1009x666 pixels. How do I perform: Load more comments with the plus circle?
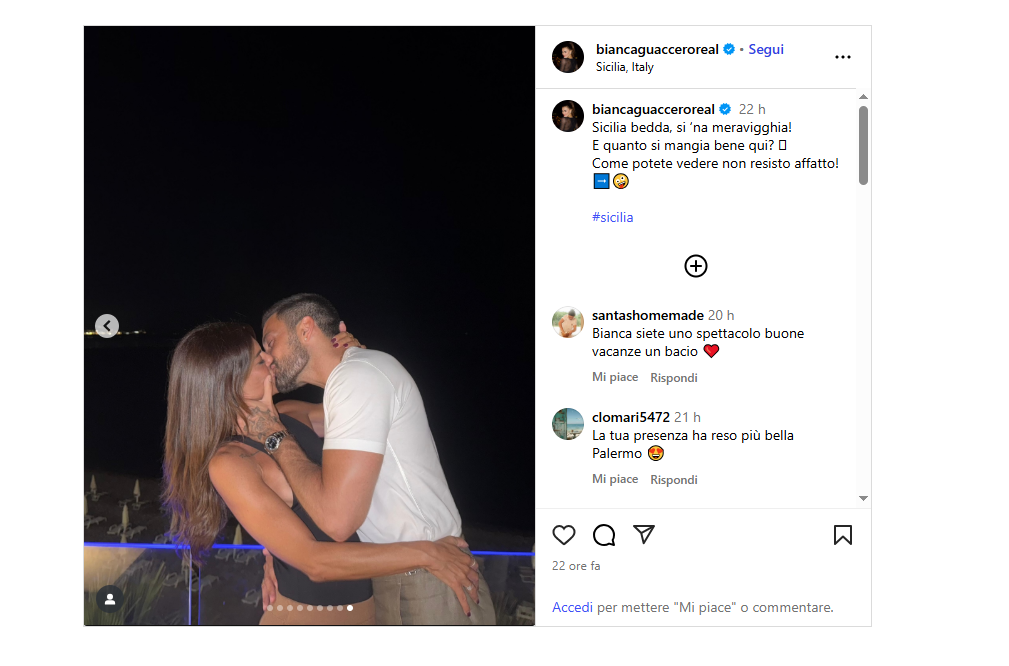point(696,266)
